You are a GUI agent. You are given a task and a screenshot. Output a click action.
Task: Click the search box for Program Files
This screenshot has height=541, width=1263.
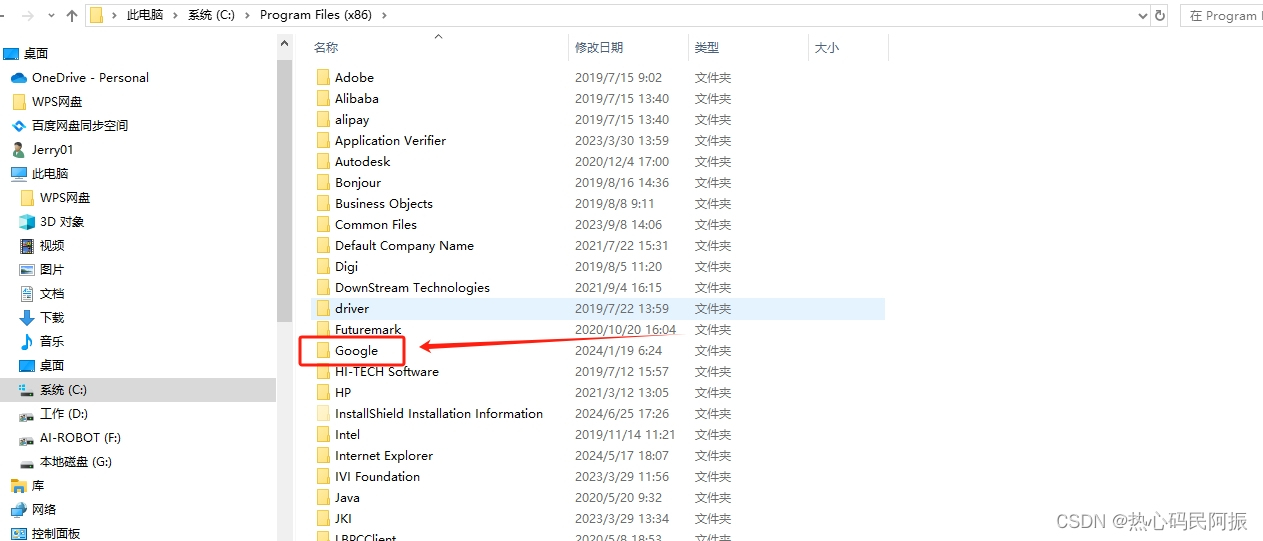[1222, 16]
